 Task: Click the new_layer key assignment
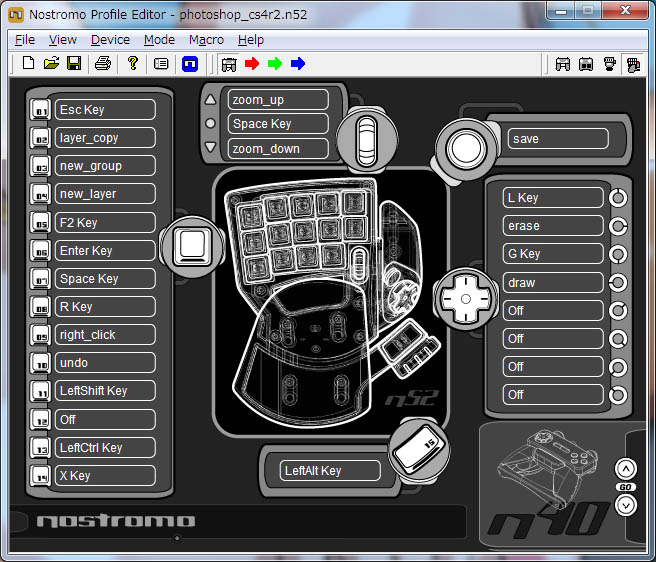pos(105,194)
